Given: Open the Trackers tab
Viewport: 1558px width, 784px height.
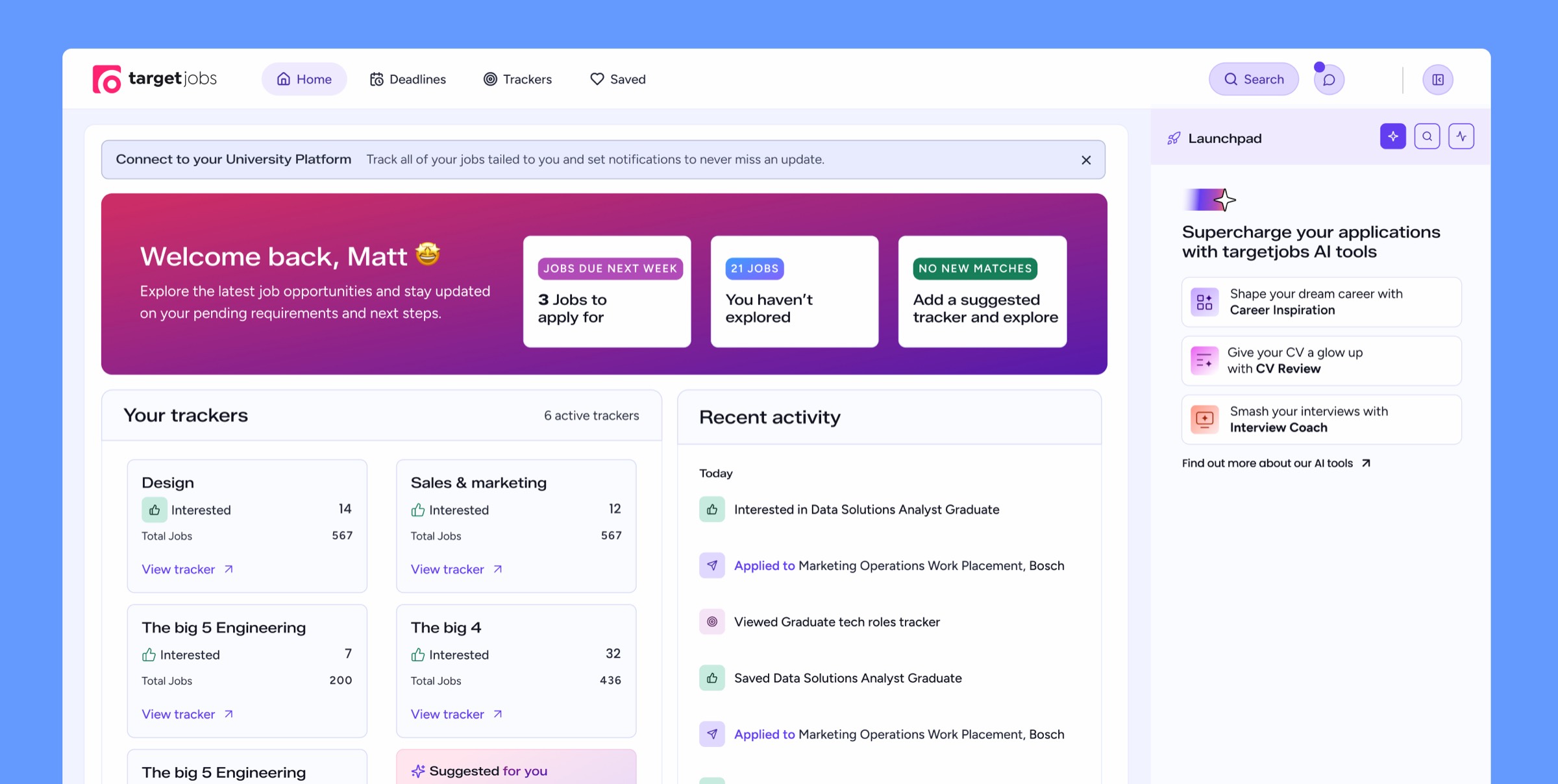Looking at the screenshot, I should pos(517,79).
